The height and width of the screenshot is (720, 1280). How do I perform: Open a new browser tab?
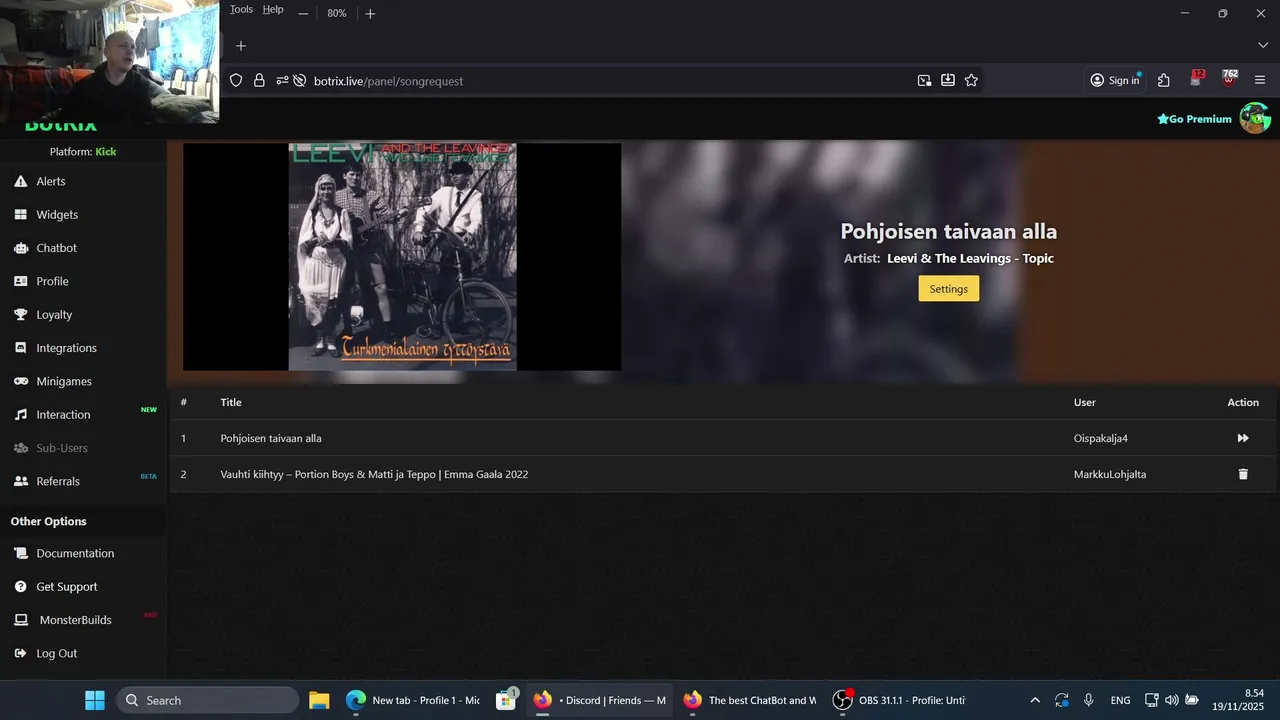pyautogui.click(x=241, y=45)
